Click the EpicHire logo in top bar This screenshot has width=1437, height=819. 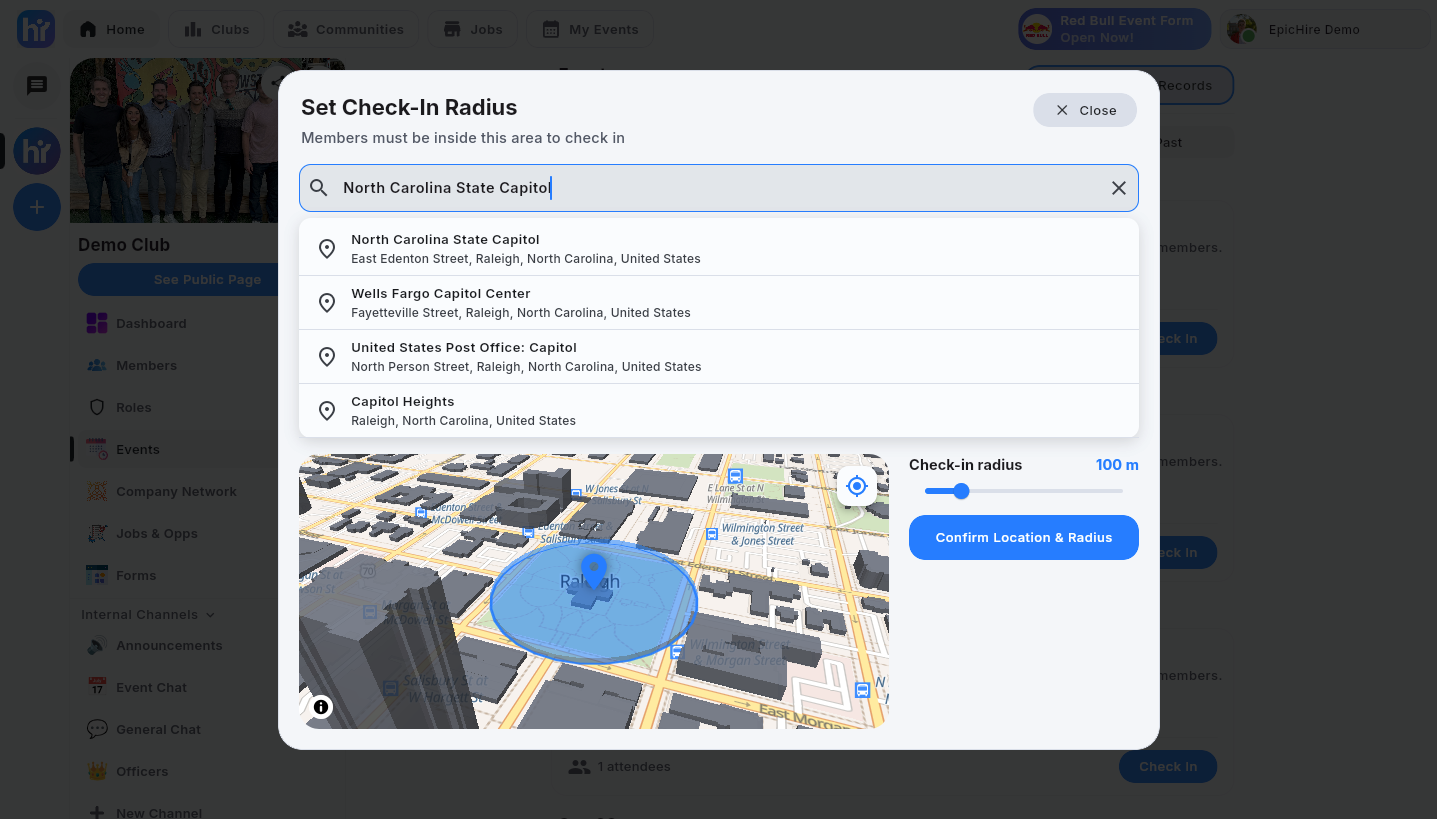(36, 29)
